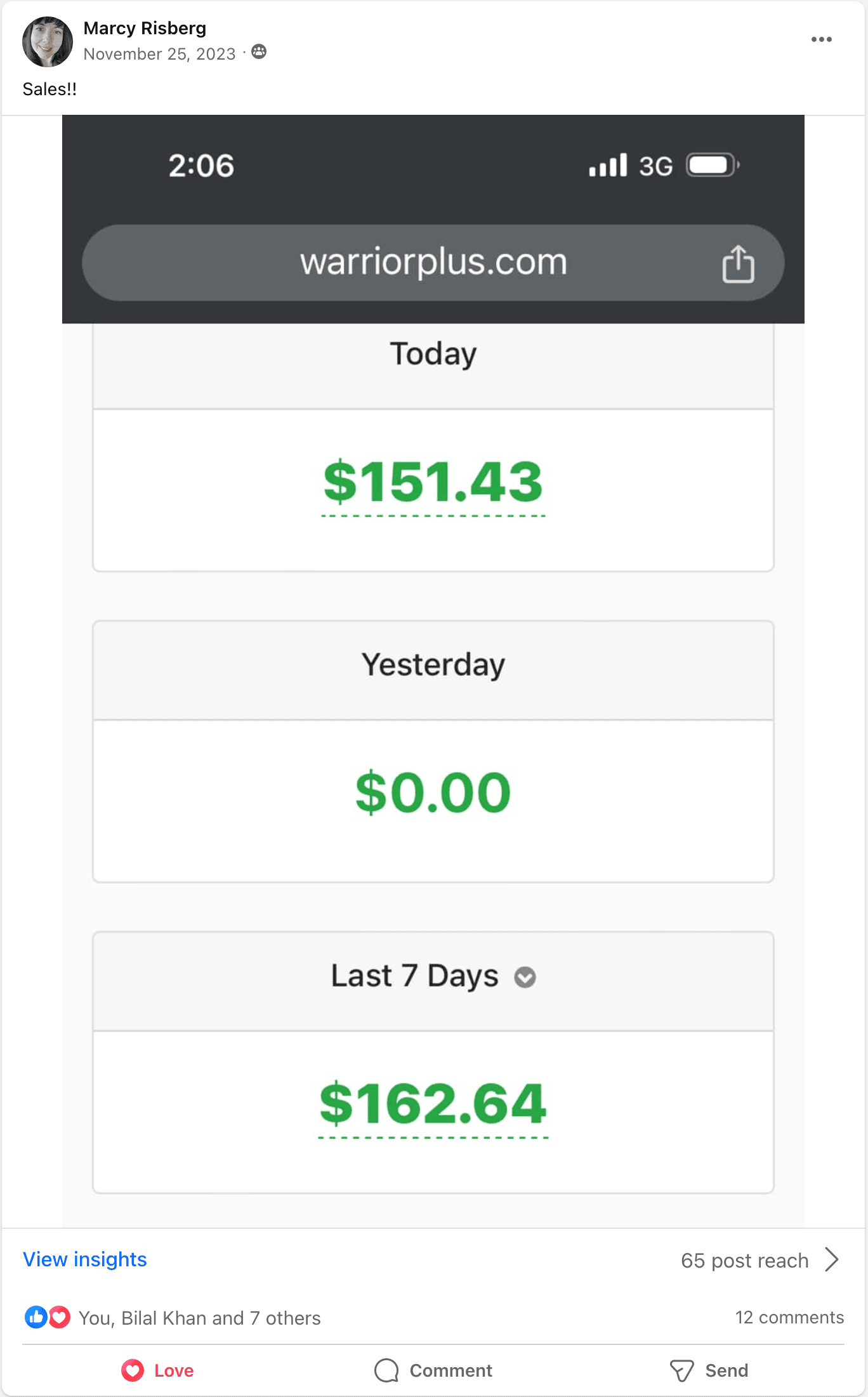The image size is (868, 1397).
Task: Open post reach details chevron
Action: (832, 1259)
